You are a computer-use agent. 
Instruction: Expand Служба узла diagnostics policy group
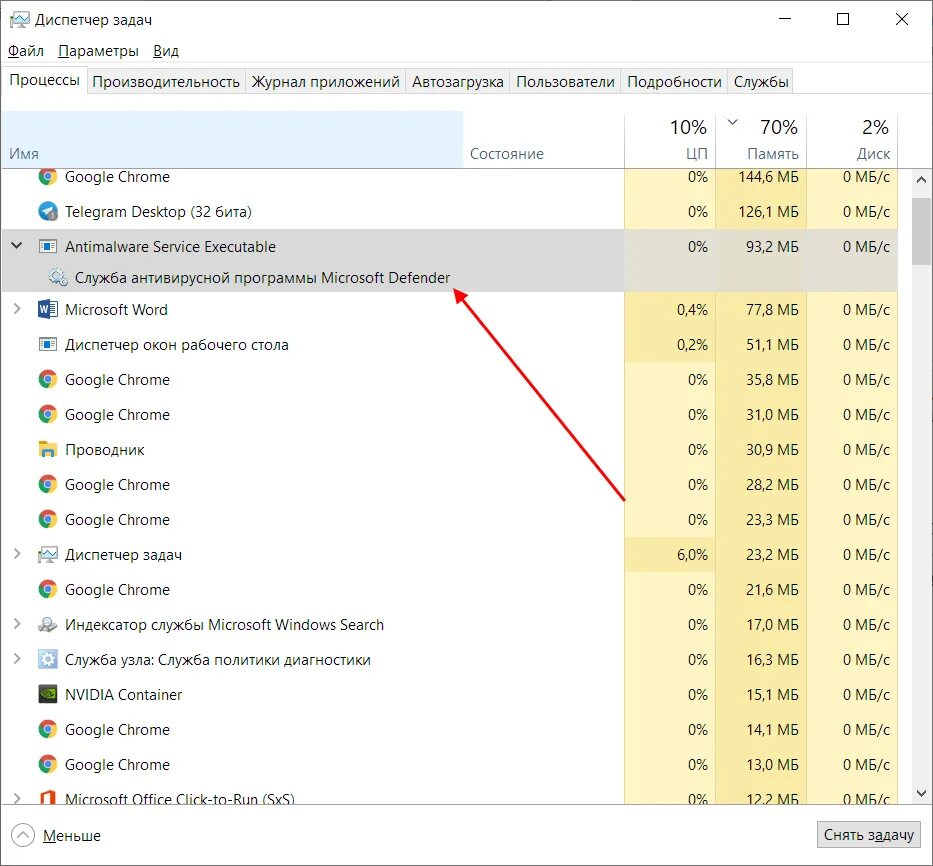click(x=16, y=660)
